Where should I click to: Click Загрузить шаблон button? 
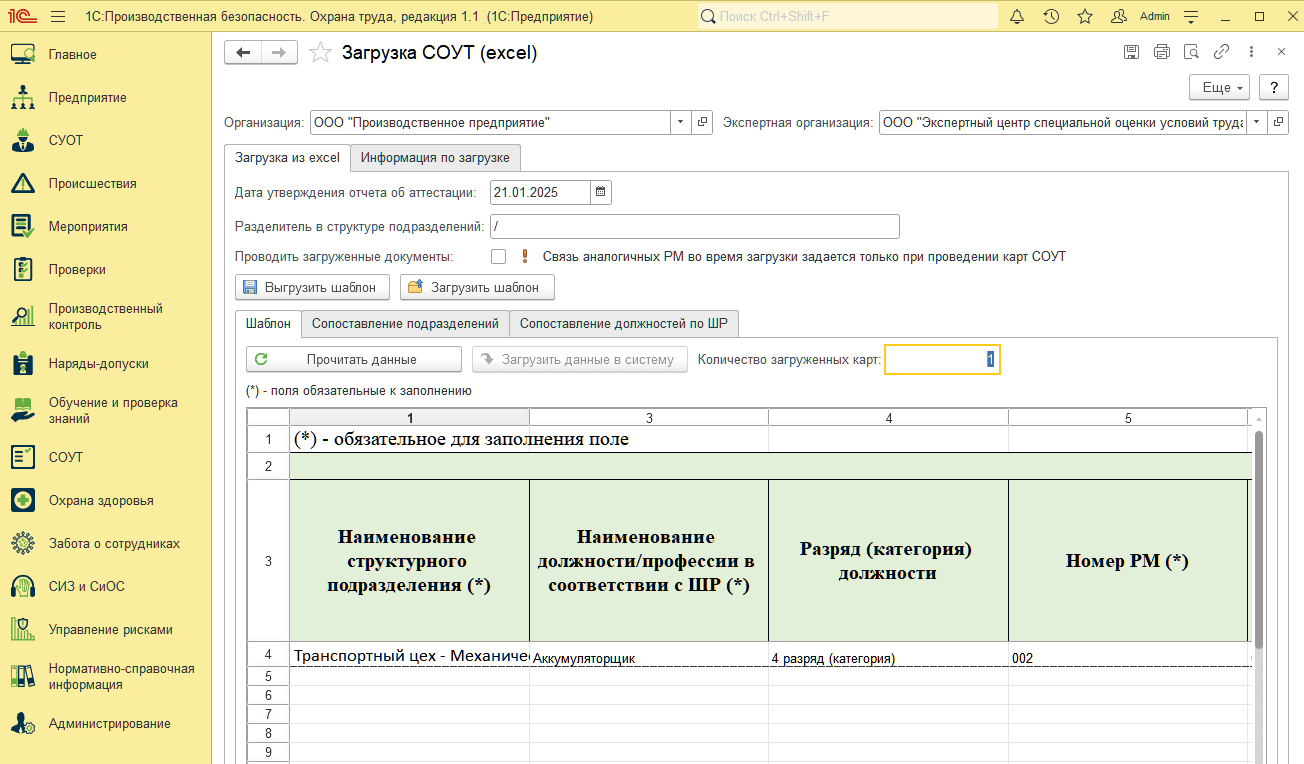coord(477,287)
